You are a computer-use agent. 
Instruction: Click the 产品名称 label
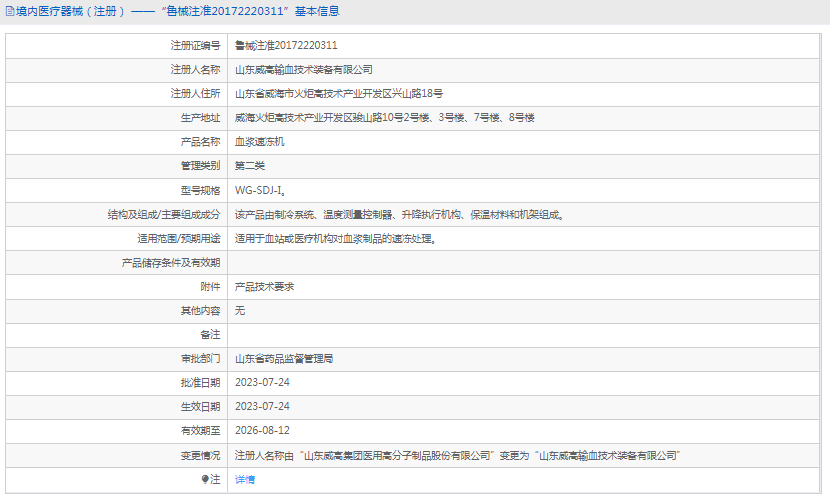pyautogui.click(x=200, y=142)
